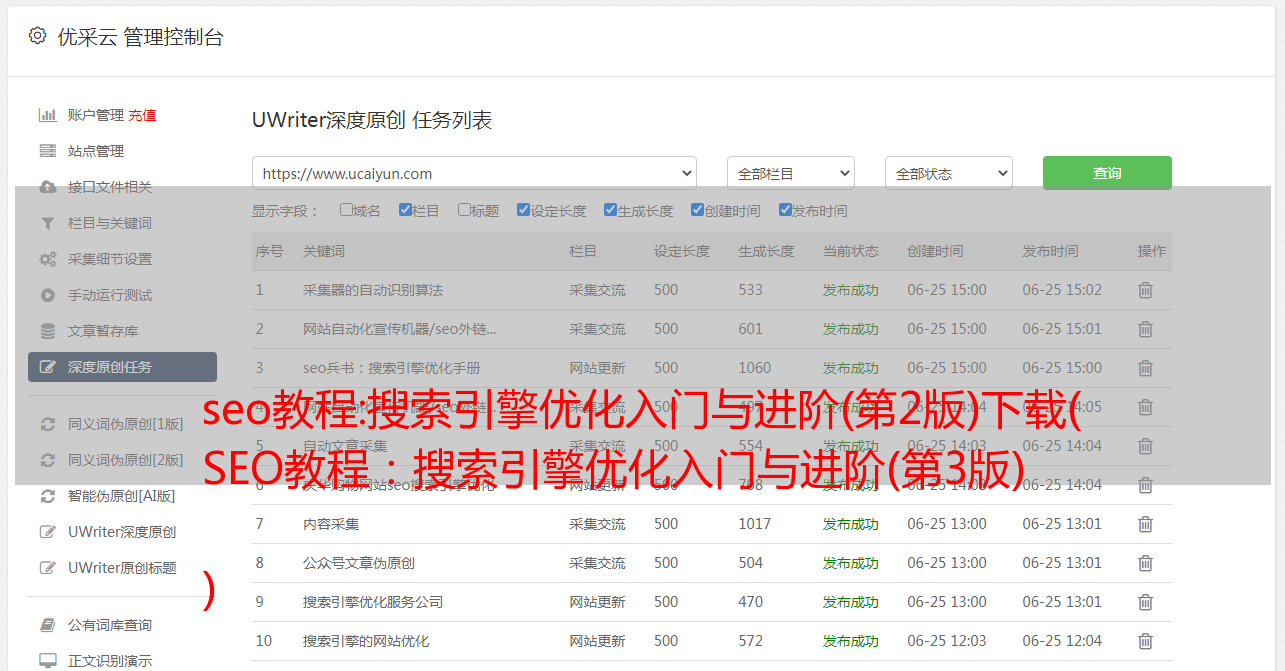Uncheck the 发布时间 display field checkbox
1285x671 pixels.
tap(784, 210)
